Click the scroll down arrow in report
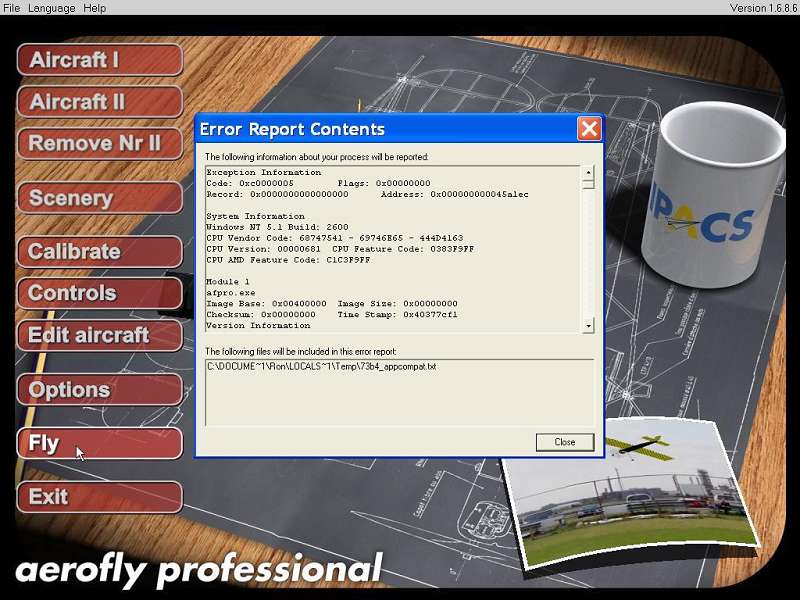The width and height of the screenshot is (800, 600). 588,326
